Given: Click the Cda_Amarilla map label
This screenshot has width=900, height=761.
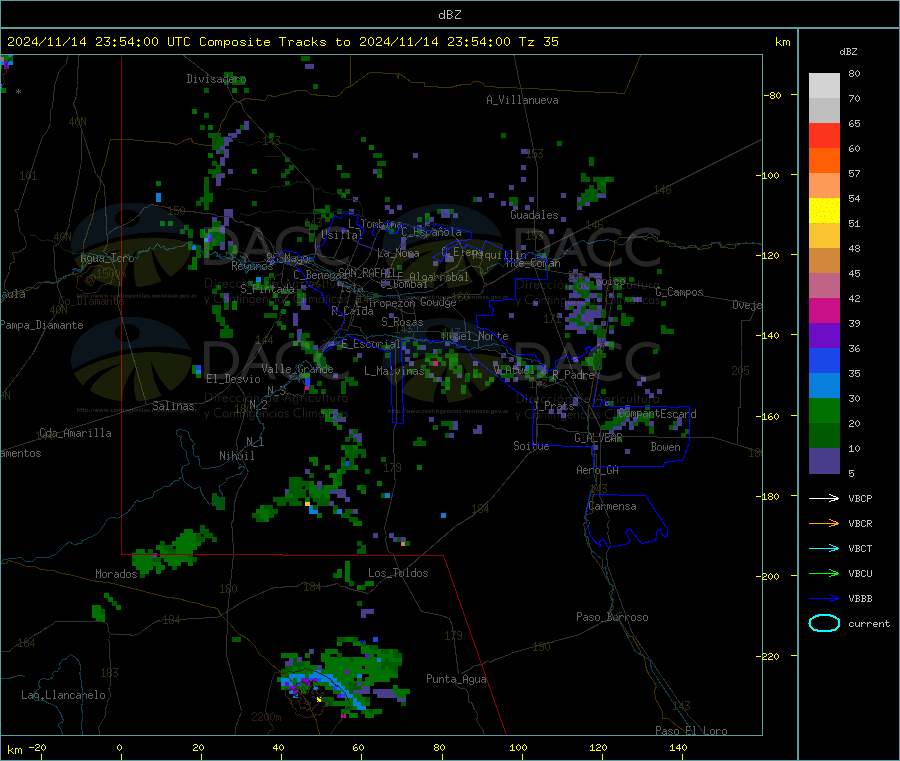Looking at the screenshot, I should 75,433.
